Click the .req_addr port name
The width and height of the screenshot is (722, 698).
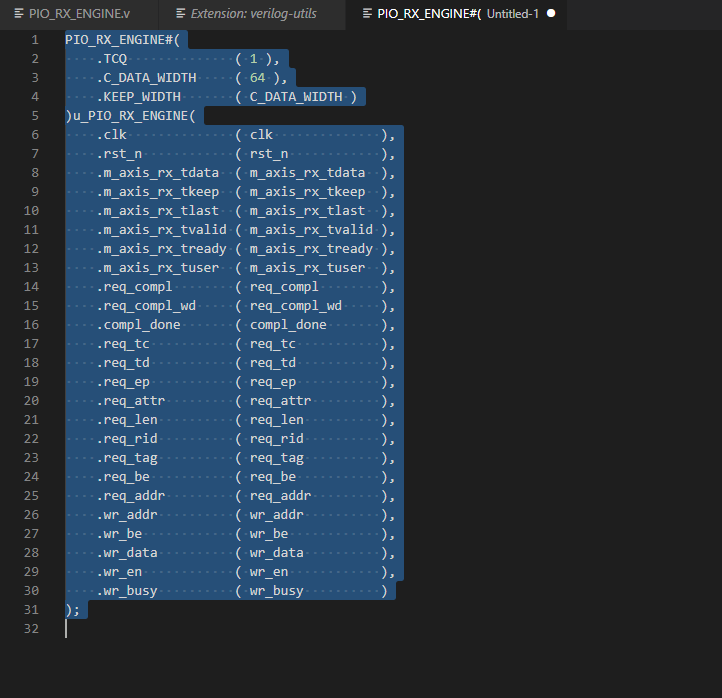click(x=131, y=496)
